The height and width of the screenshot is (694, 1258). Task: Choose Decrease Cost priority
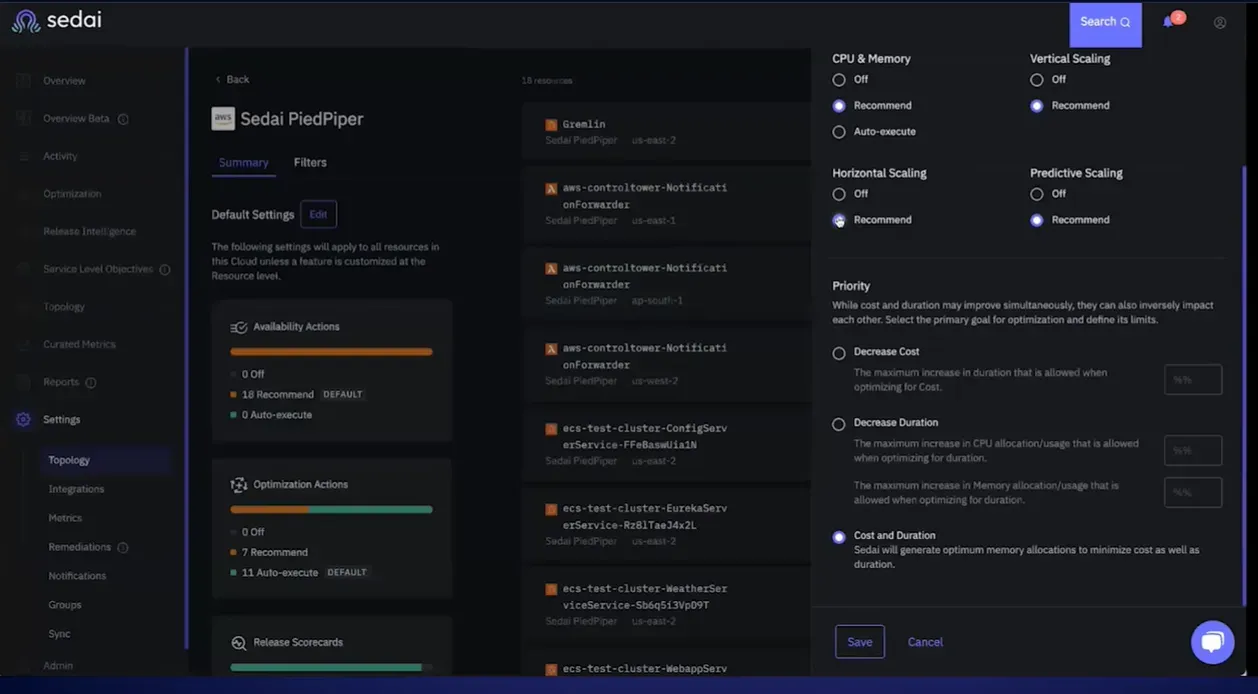[x=839, y=353]
